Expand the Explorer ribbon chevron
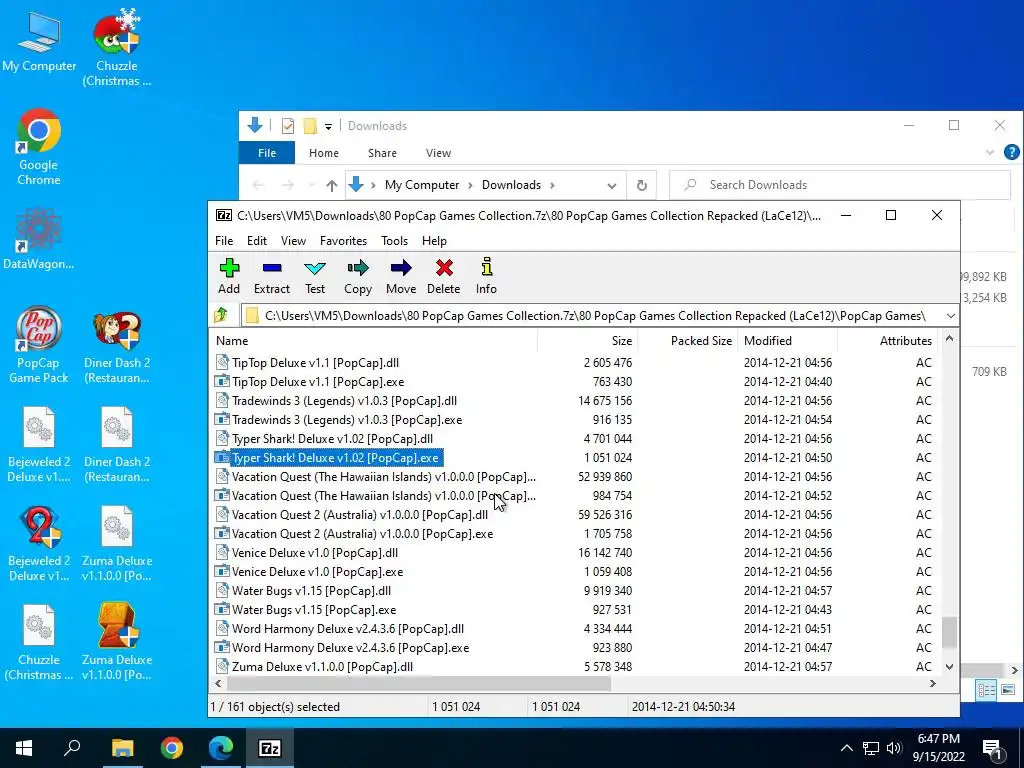This screenshot has width=1024, height=768. tap(990, 152)
